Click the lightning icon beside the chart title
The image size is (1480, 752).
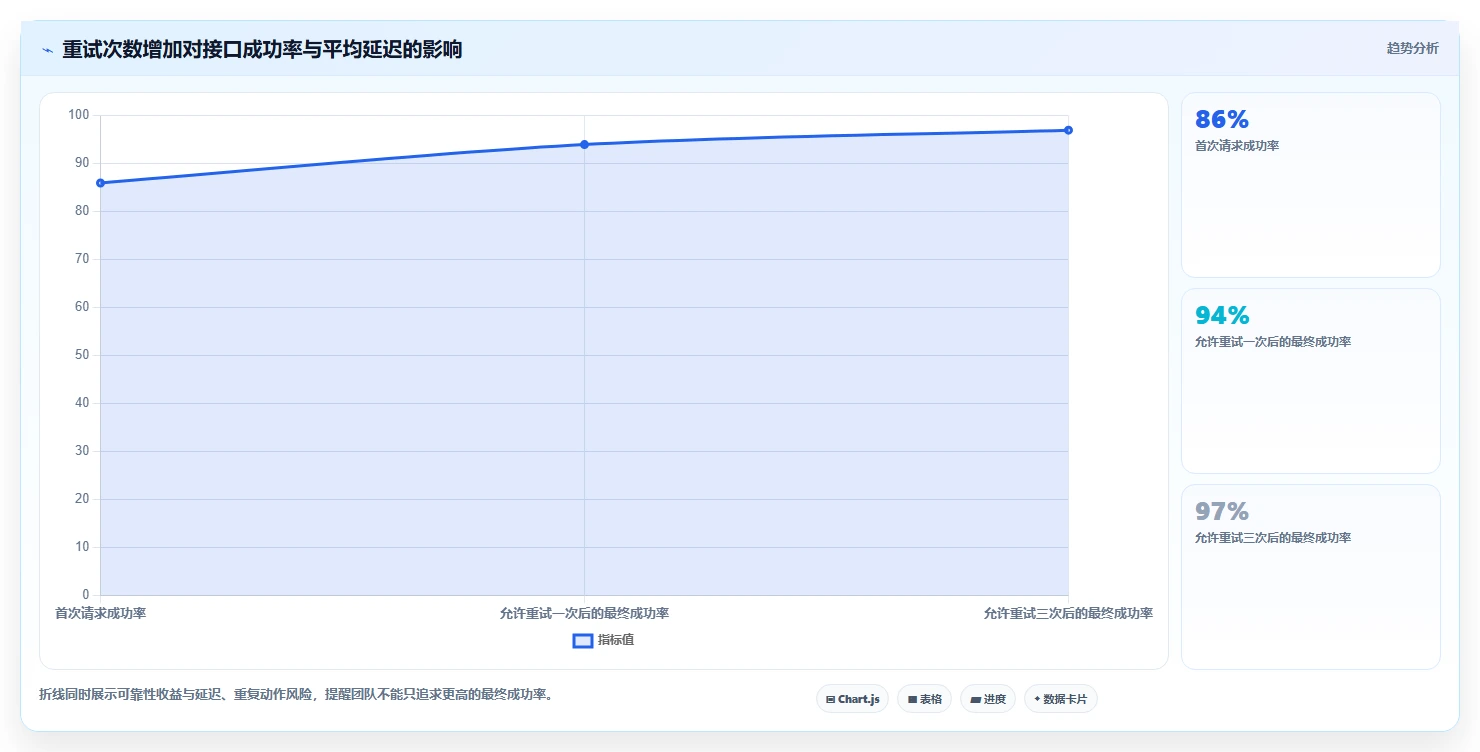(x=47, y=49)
